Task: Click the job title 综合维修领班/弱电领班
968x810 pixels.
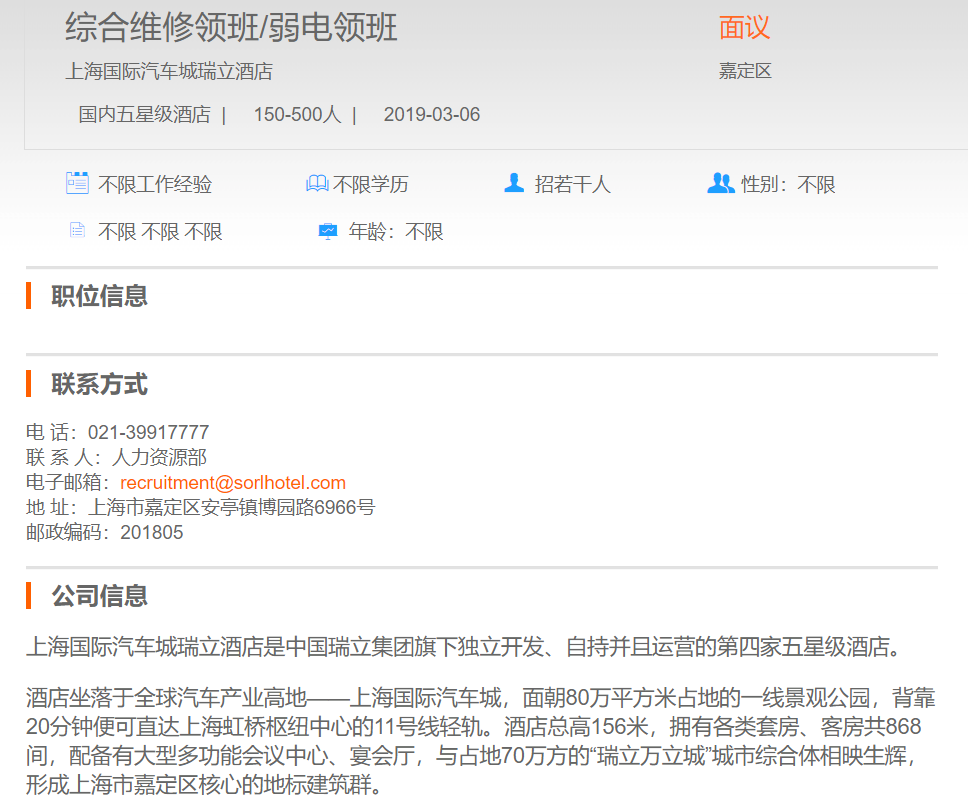Action: click(x=232, y=28)
